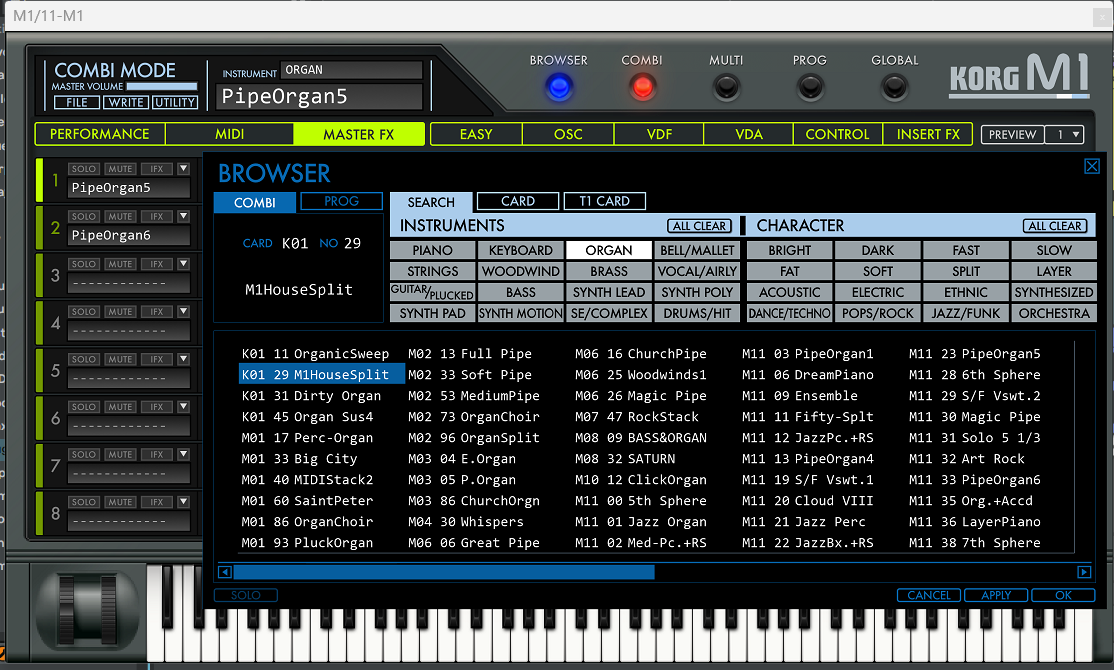Solo timbre 2 PipeOrgan6
This screenshot has height=670, width=1114.
click(x=84, y=217)
